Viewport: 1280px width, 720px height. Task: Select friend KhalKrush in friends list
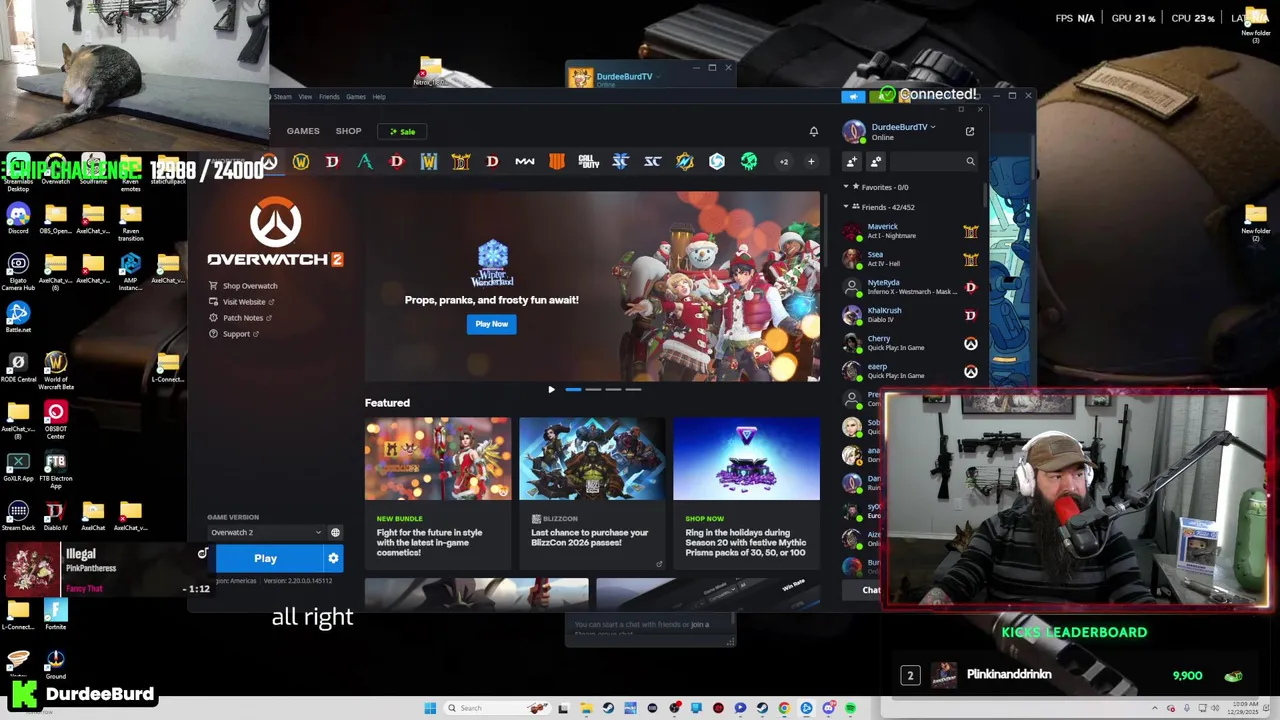pyautogui.click(x=910, y=315)
